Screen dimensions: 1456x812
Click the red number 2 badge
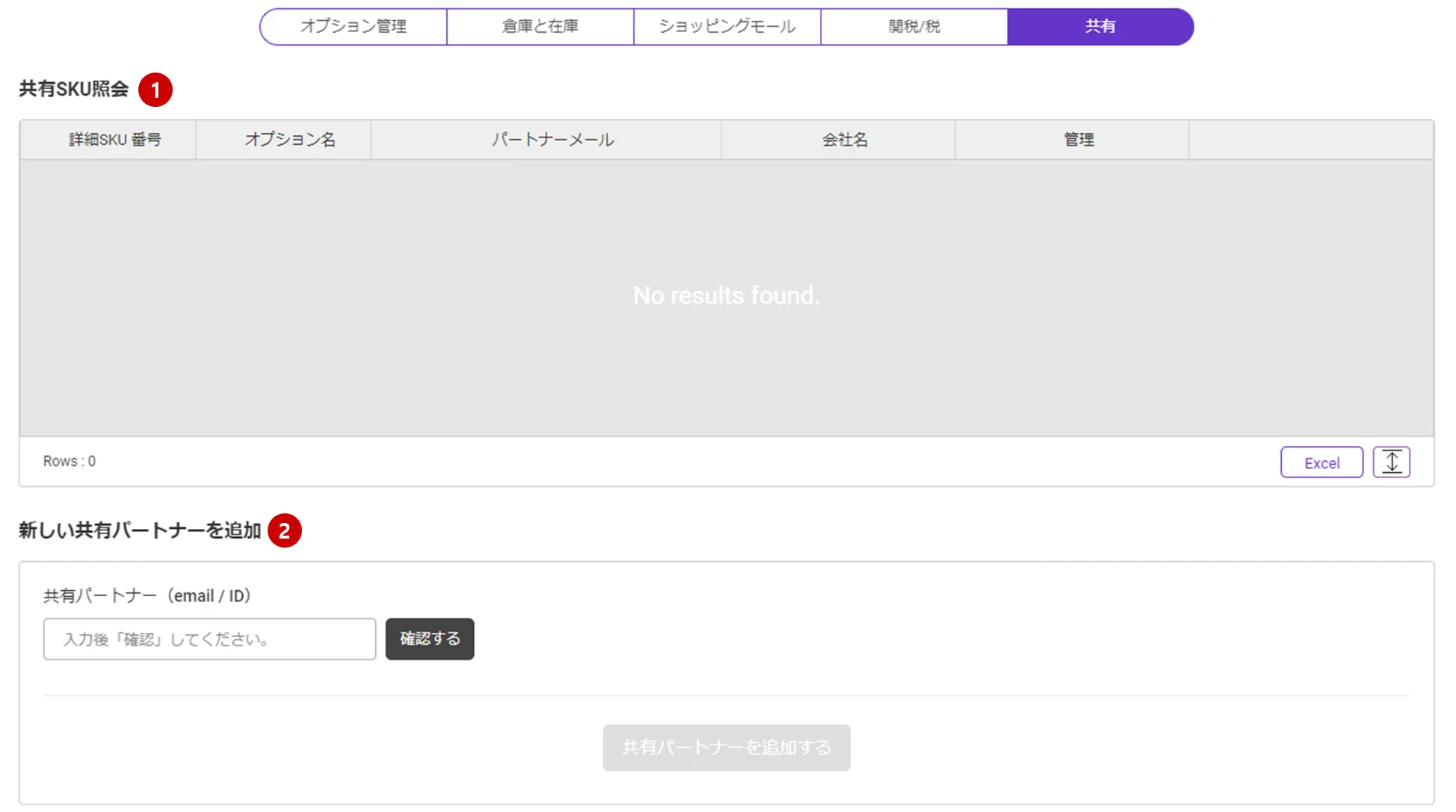pyautogui.click(x=284, y=530)
